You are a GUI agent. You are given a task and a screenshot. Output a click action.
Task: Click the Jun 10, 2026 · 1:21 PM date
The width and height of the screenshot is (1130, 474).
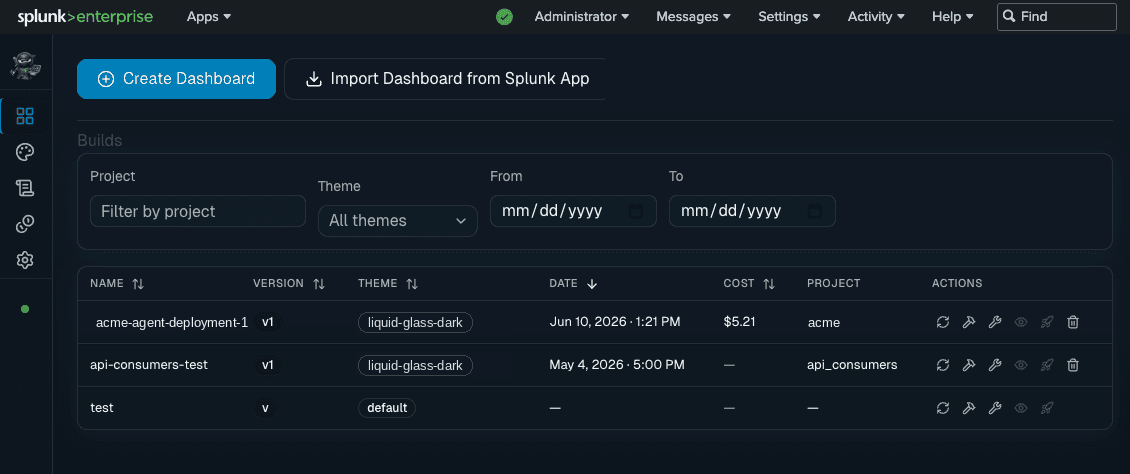point(615,322)
